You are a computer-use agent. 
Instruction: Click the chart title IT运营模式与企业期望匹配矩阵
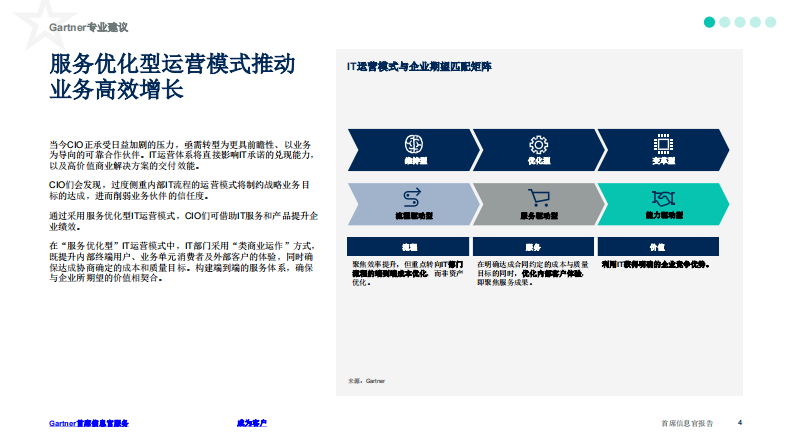point(419,67)
